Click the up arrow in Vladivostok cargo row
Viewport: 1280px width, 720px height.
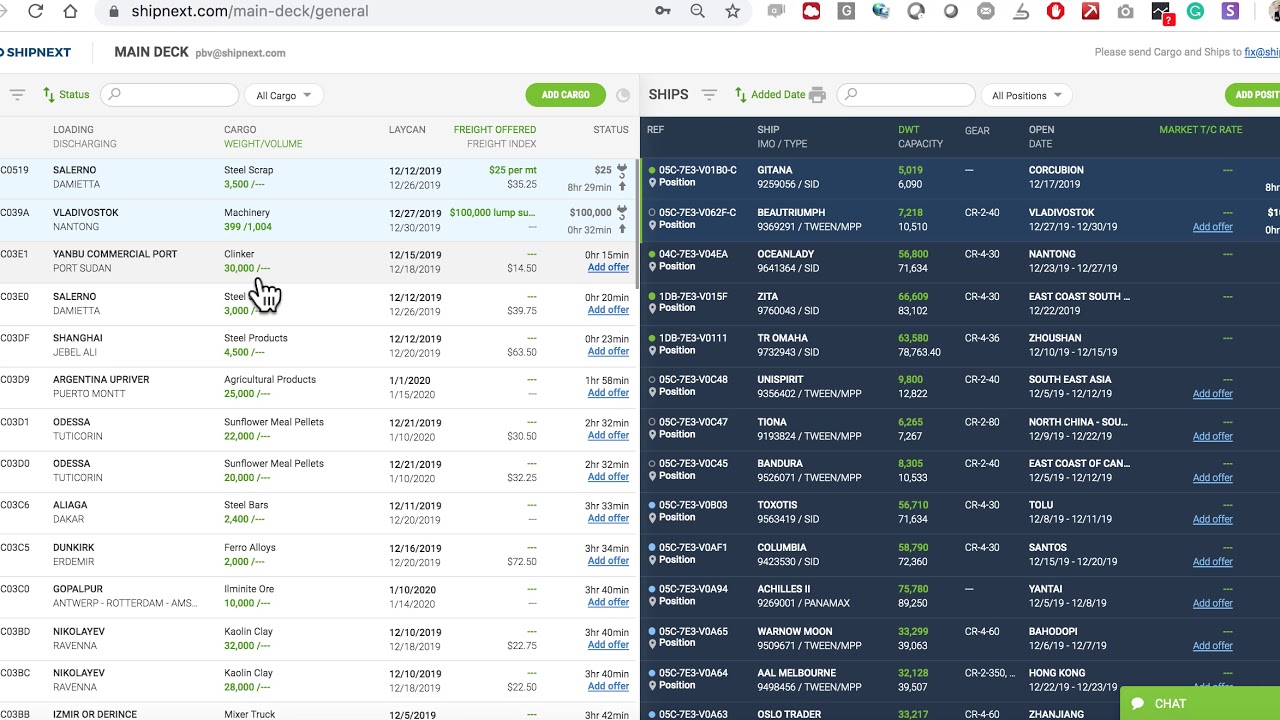[x=622, y=229]
